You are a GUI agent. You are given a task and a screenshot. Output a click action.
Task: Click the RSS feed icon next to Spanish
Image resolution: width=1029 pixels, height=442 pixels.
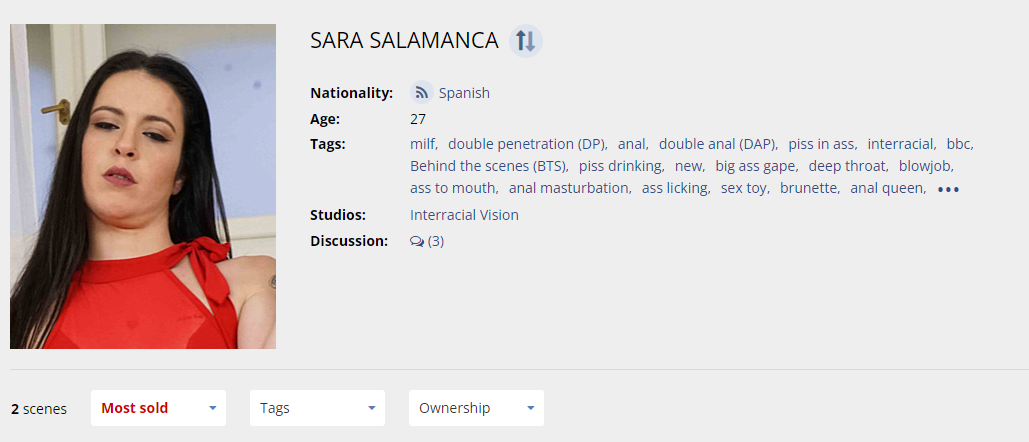click(421, 93)
